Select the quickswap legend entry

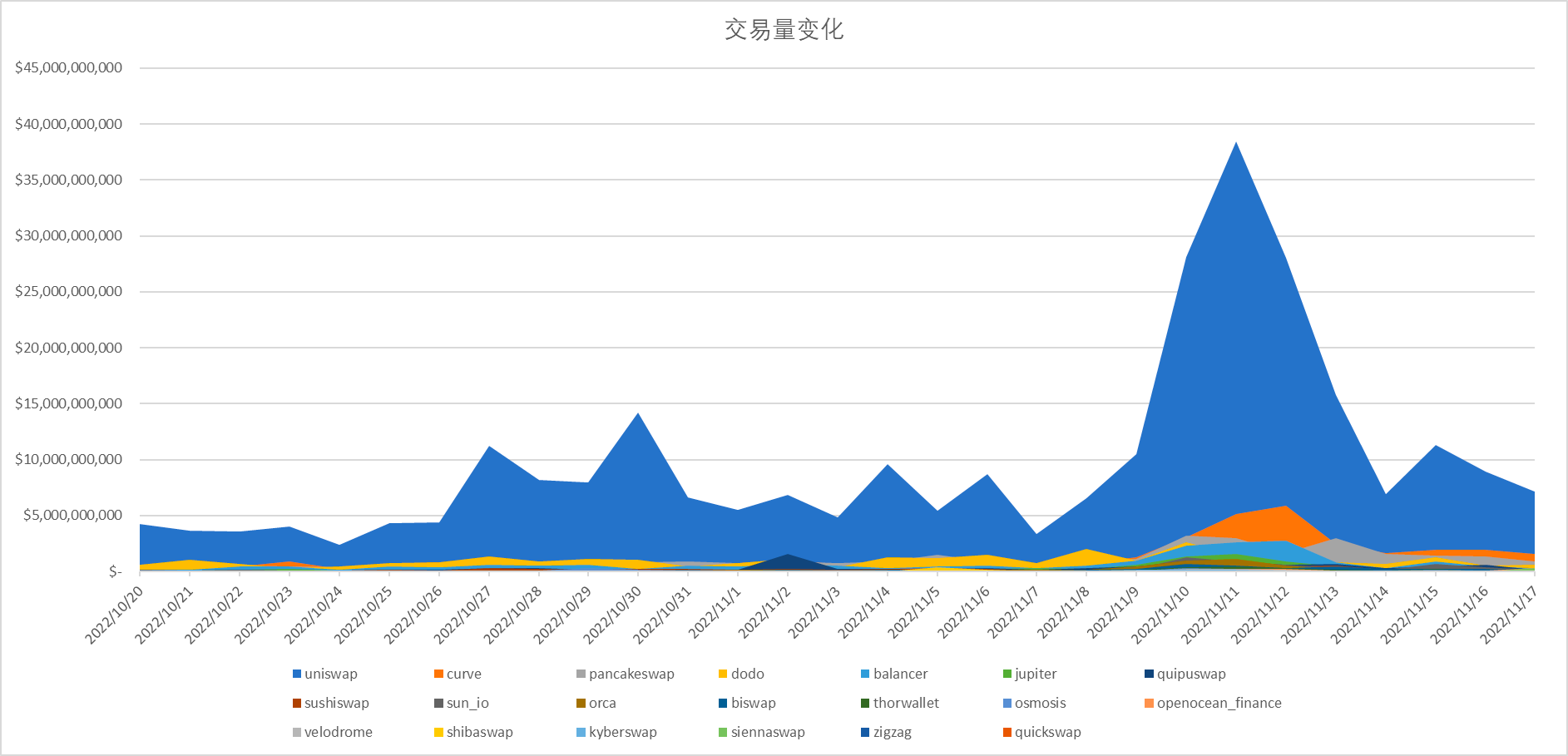click(x=1042, y=732)
